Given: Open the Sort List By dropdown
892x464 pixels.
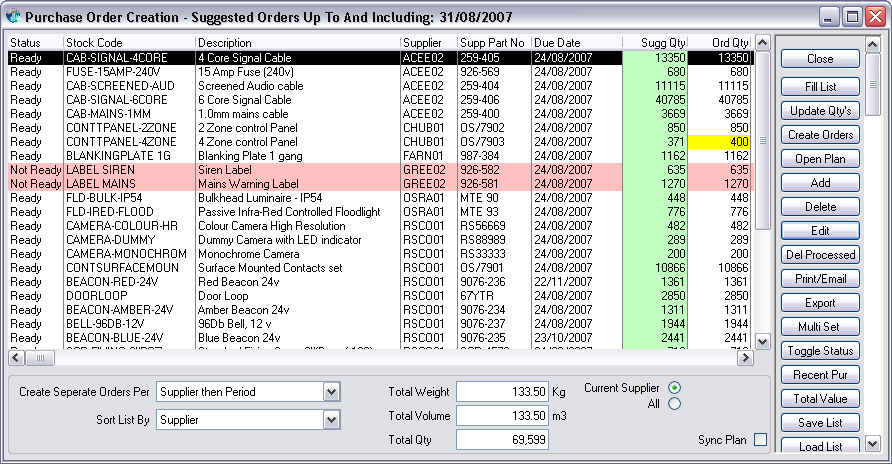Looking at the screenshot, I should click(x=331, y=420).
